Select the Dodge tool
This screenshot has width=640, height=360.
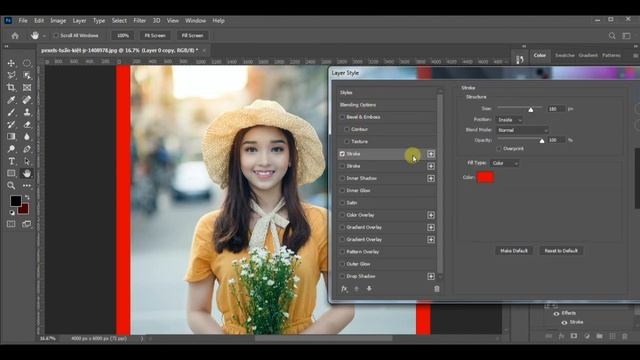11,149
